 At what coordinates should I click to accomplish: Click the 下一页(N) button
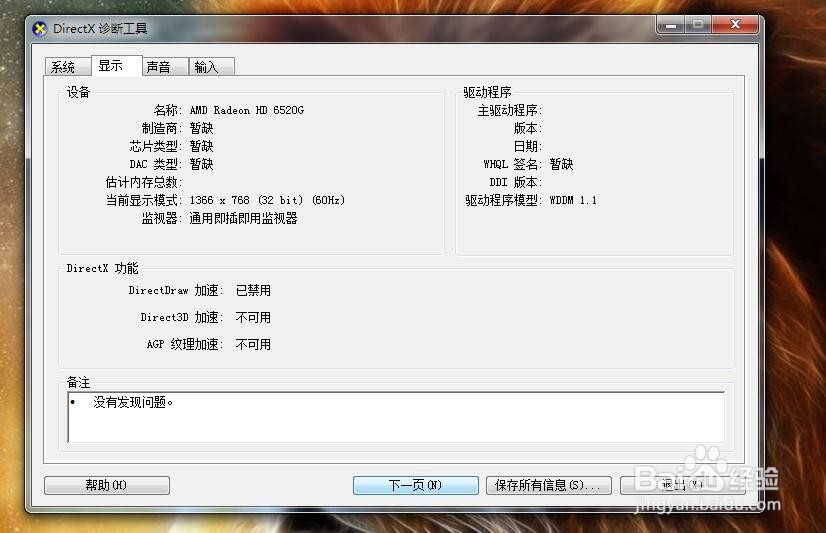point(416,485)
